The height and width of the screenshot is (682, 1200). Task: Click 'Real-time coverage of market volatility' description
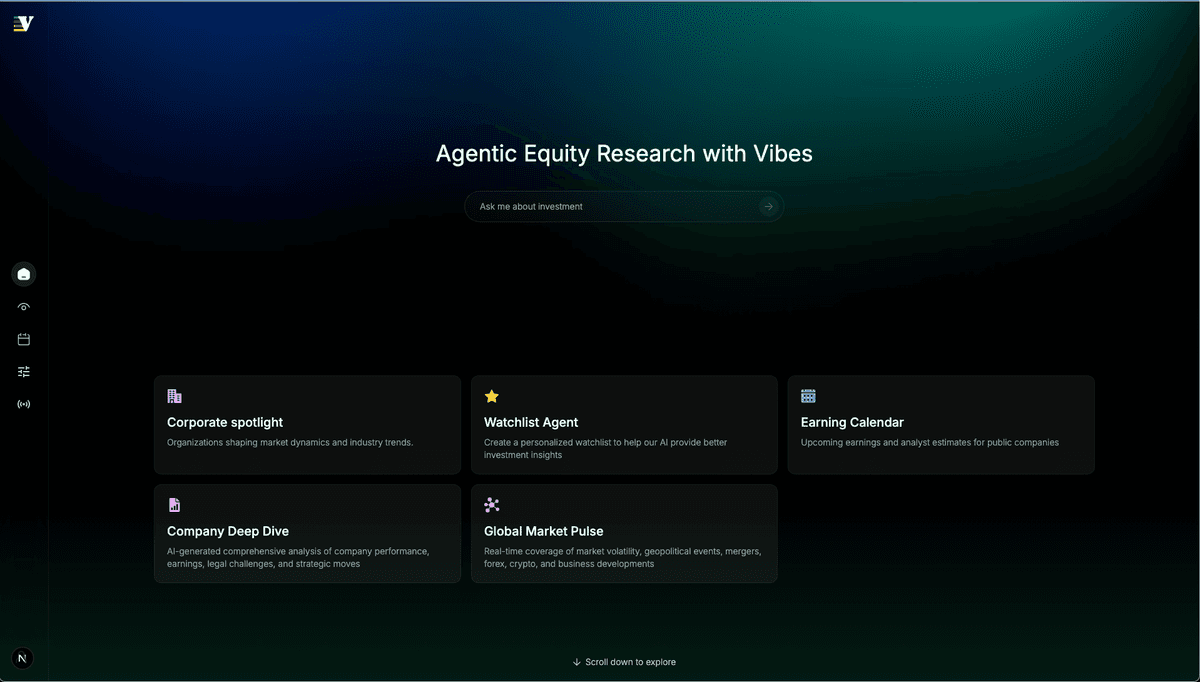click(x=622, y=557)
